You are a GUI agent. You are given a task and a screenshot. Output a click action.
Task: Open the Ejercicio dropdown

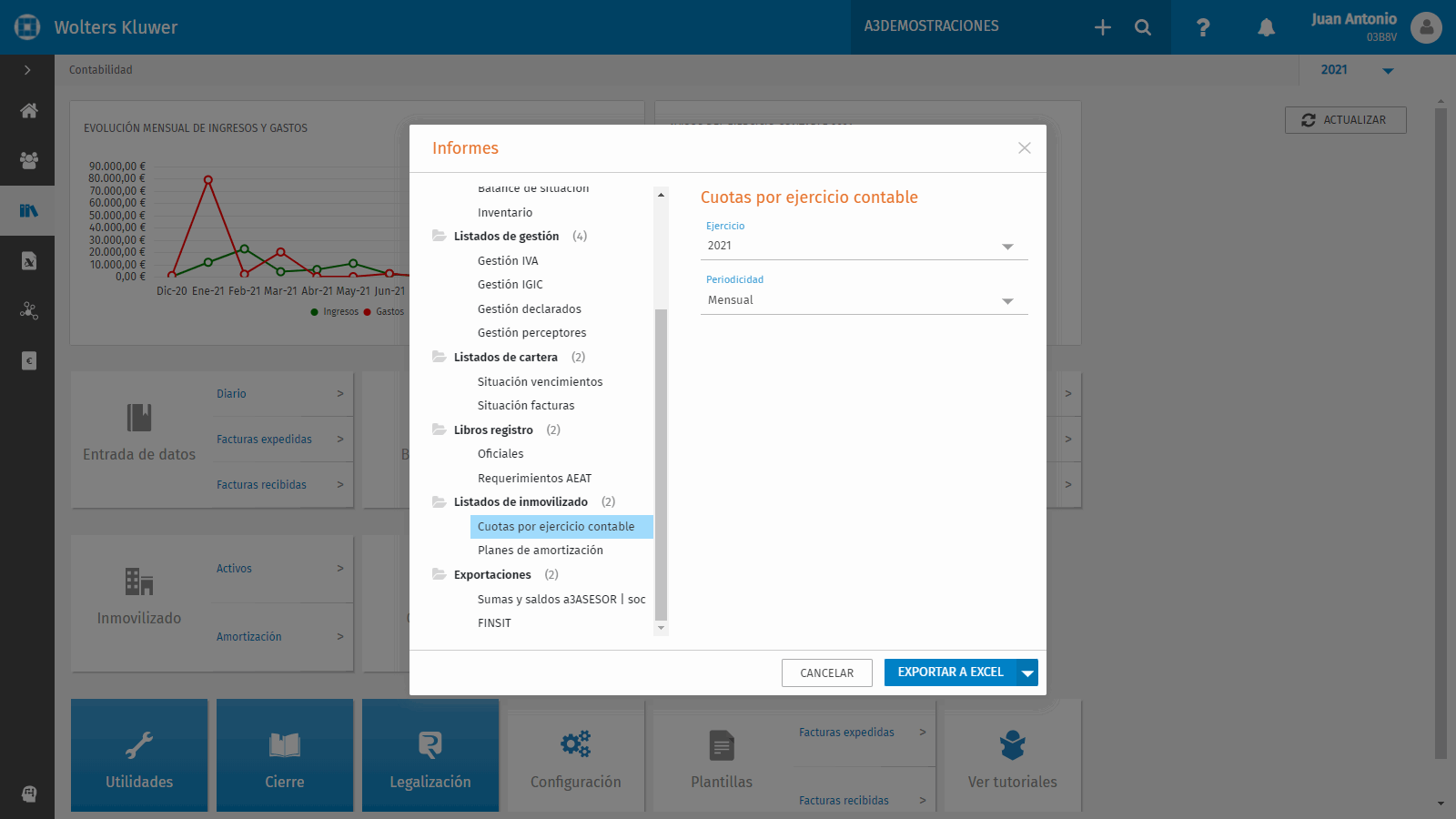864,246
